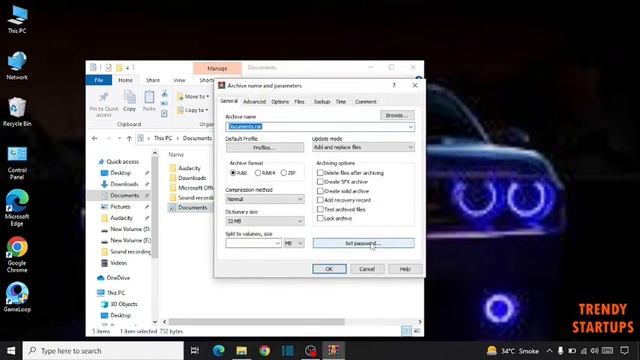Open the Dictionary size dropdown
640x360 pixels.
[265, 221]
